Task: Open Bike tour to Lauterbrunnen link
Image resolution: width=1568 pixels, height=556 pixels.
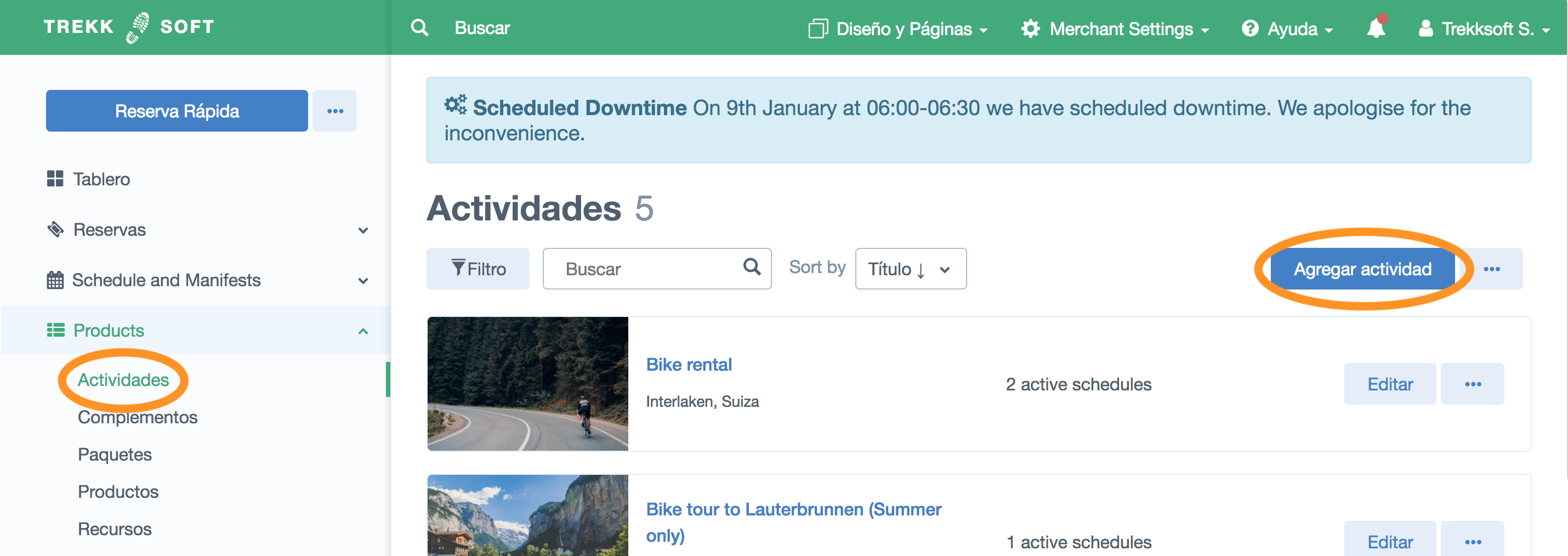Action: click(794, 522)
